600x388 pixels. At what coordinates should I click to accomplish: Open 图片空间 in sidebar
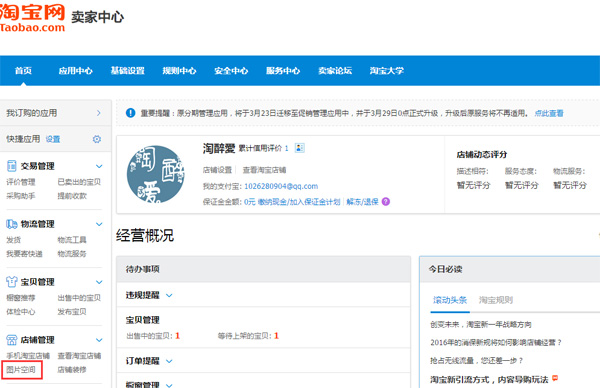[21, 370]
